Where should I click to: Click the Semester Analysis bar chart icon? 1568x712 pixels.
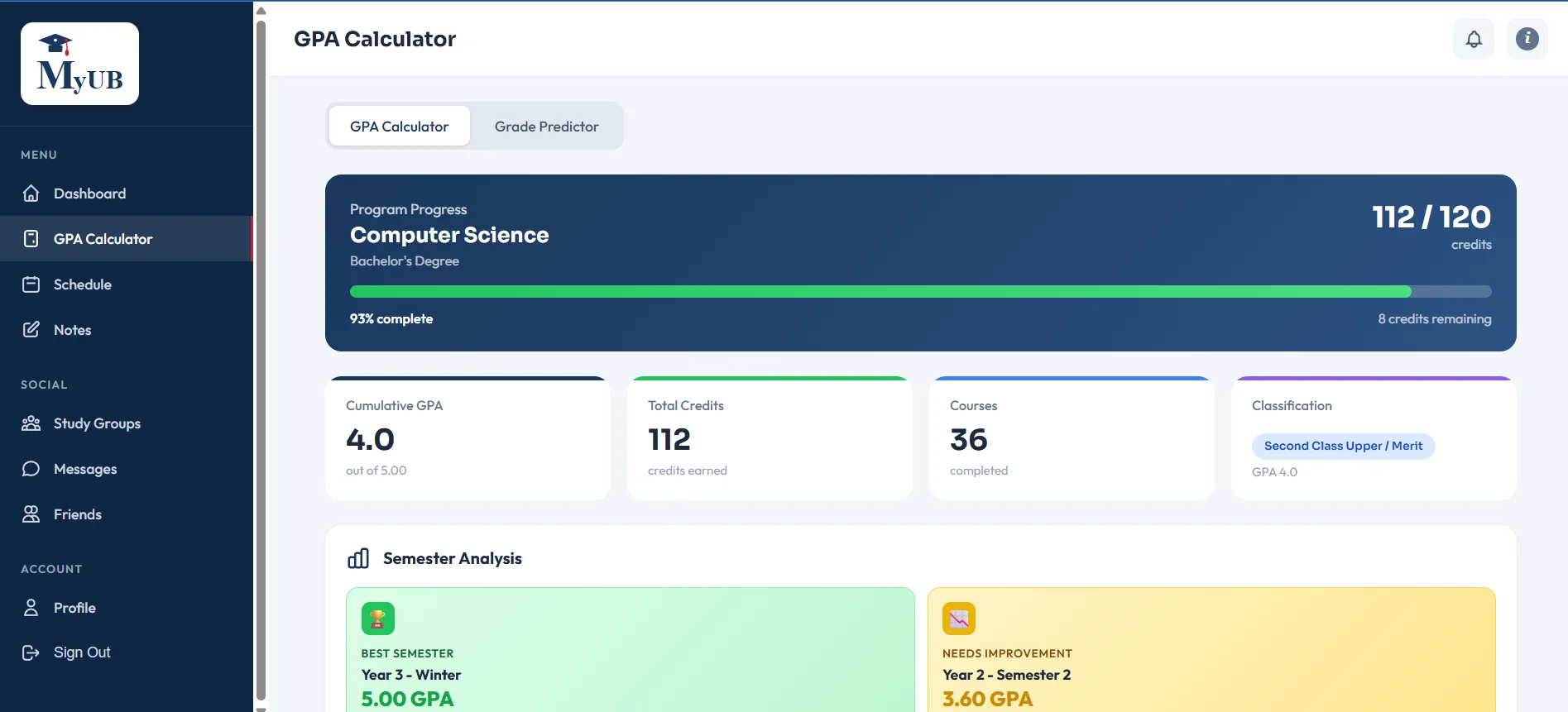tap(358, 559)
